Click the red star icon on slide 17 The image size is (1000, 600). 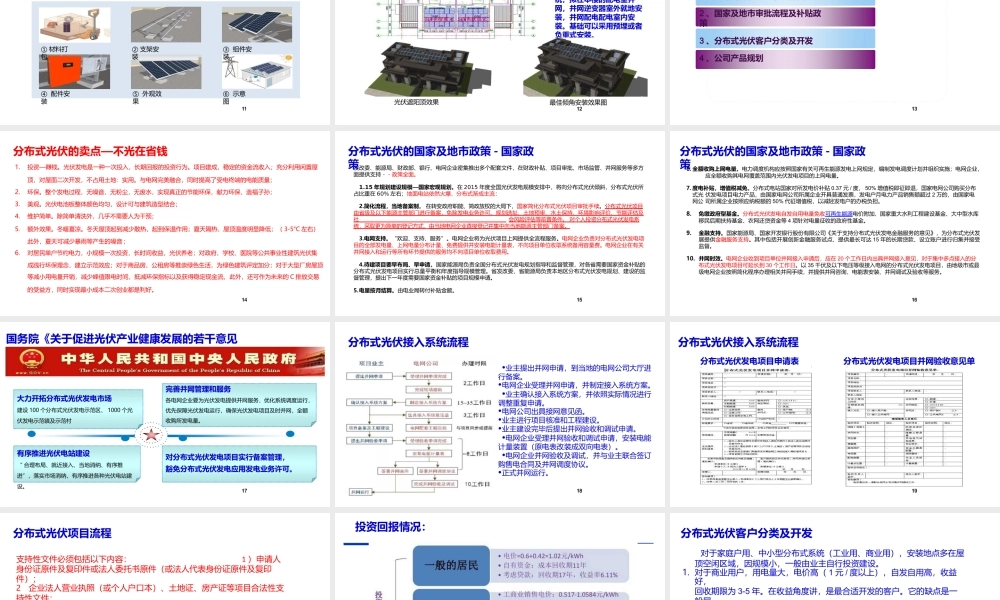click(151, 435)
